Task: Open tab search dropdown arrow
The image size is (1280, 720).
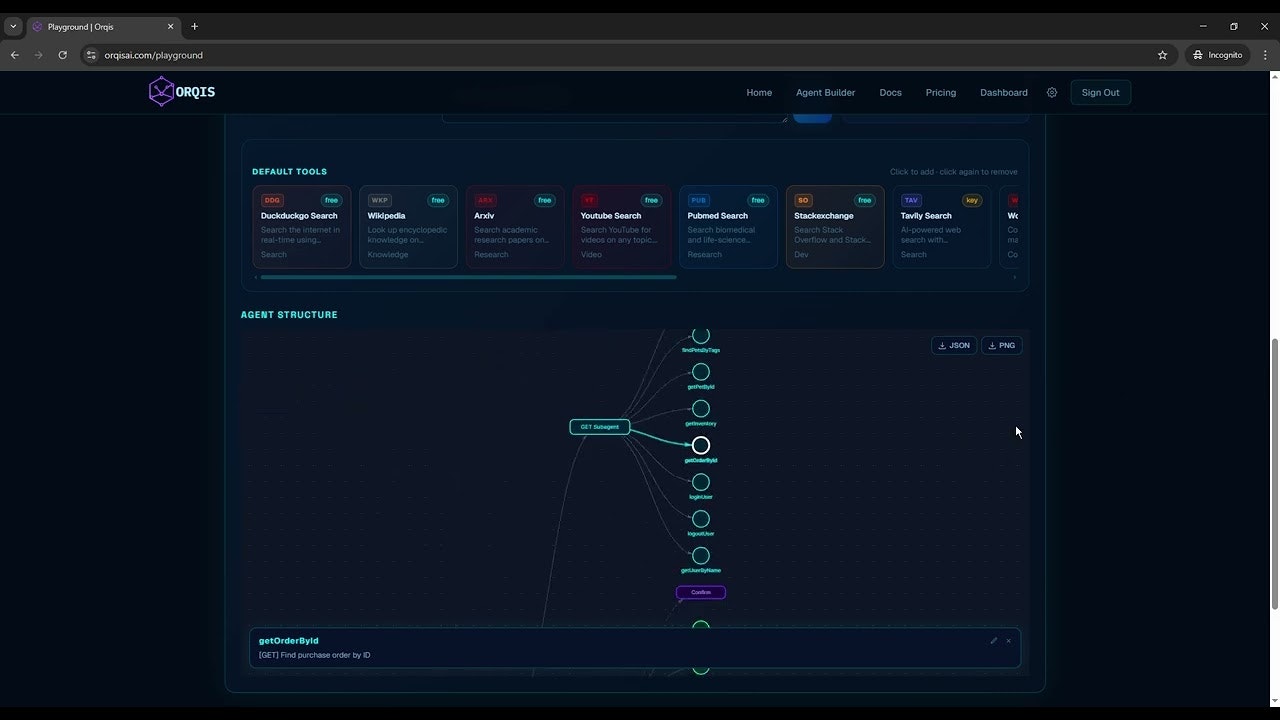Action: coord(13,26)
